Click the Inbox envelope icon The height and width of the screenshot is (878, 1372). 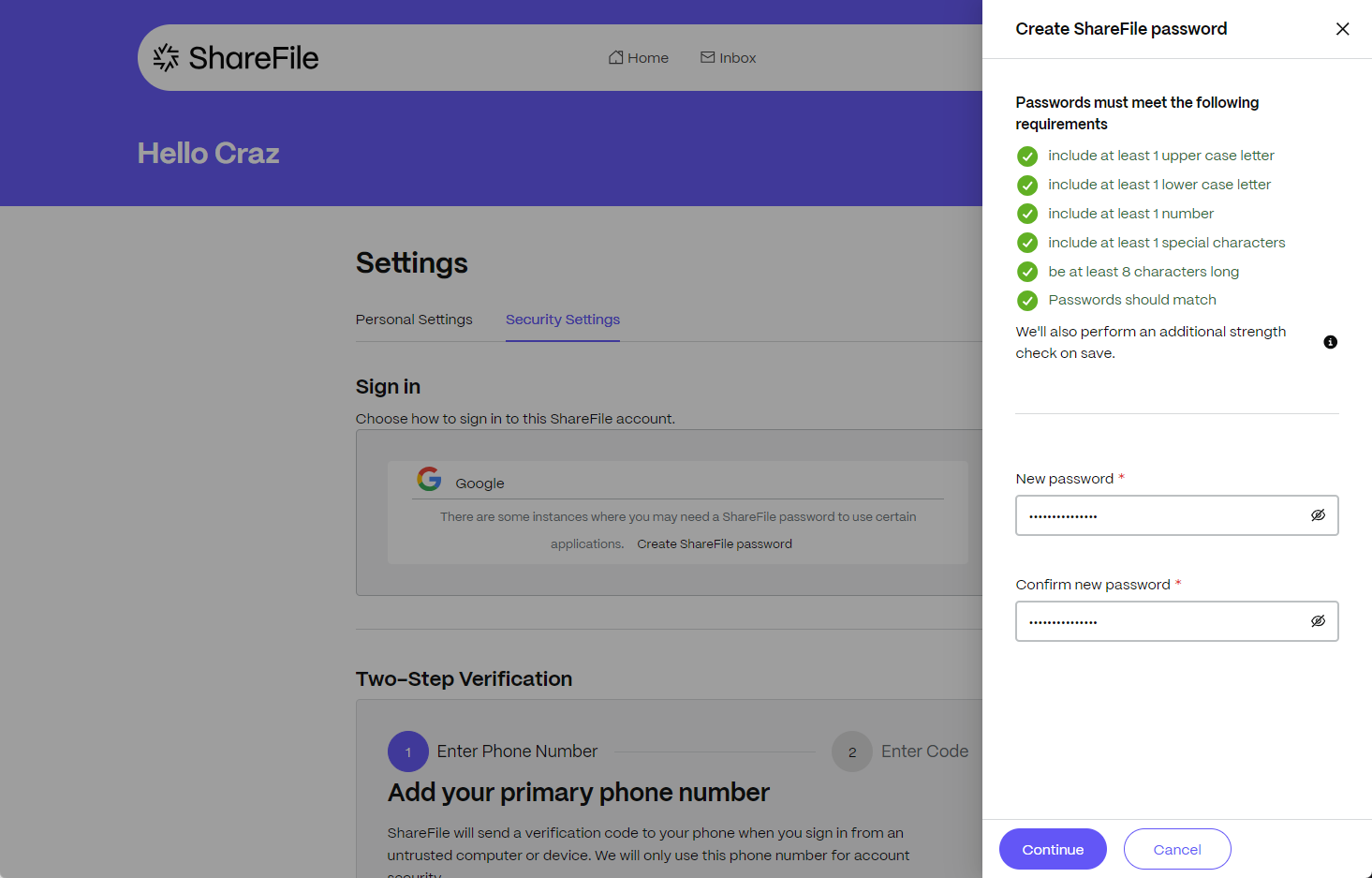point(707,58)
